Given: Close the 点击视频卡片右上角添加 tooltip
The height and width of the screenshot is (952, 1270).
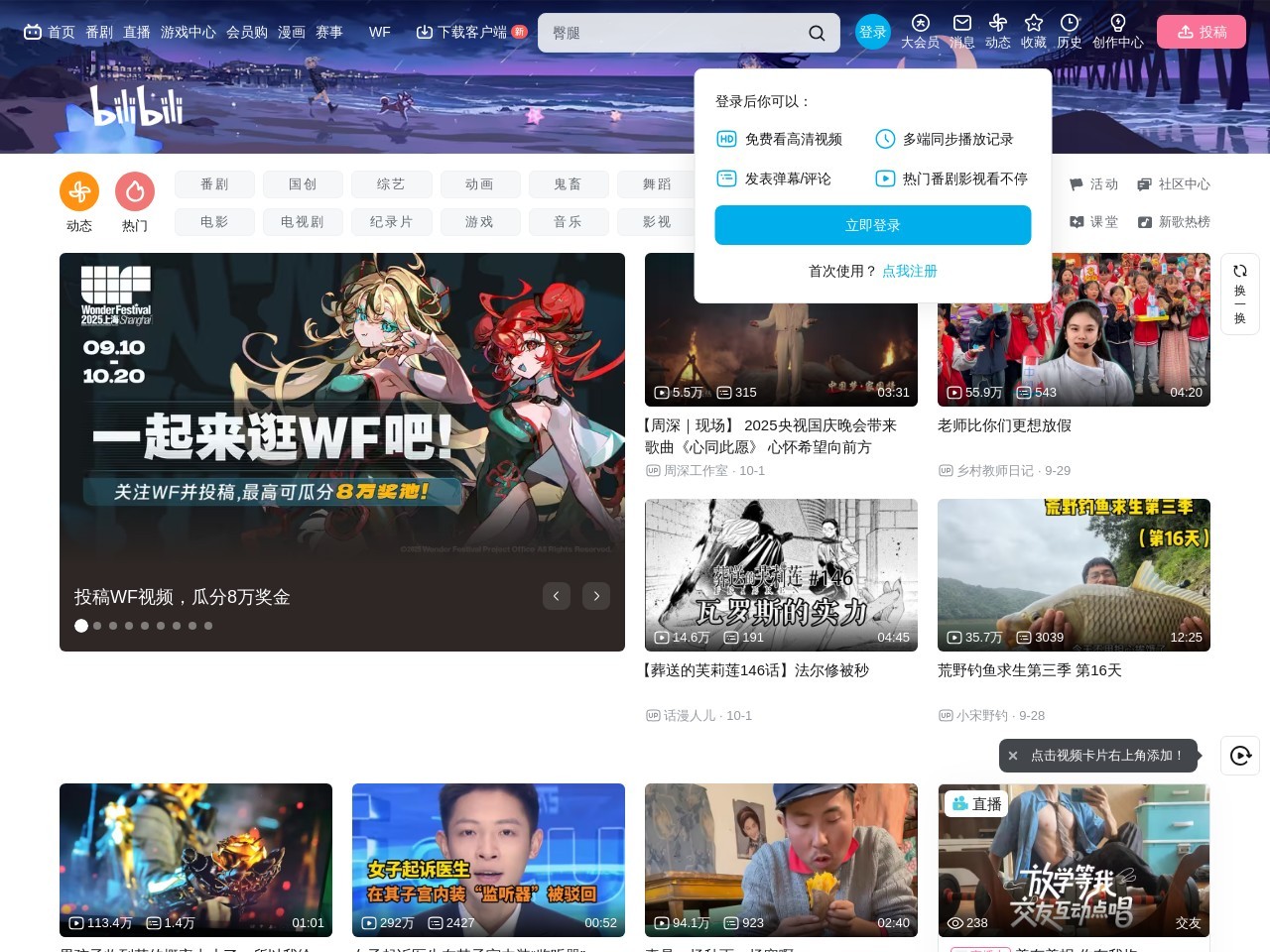Looking at the screenshot, I should [1013, 756].
